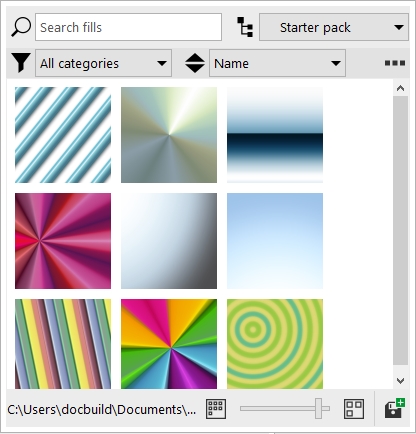The height and width of the screenshot is (434, 416).
Task: Click into the Search fills field
Action: tap(128, 27)
